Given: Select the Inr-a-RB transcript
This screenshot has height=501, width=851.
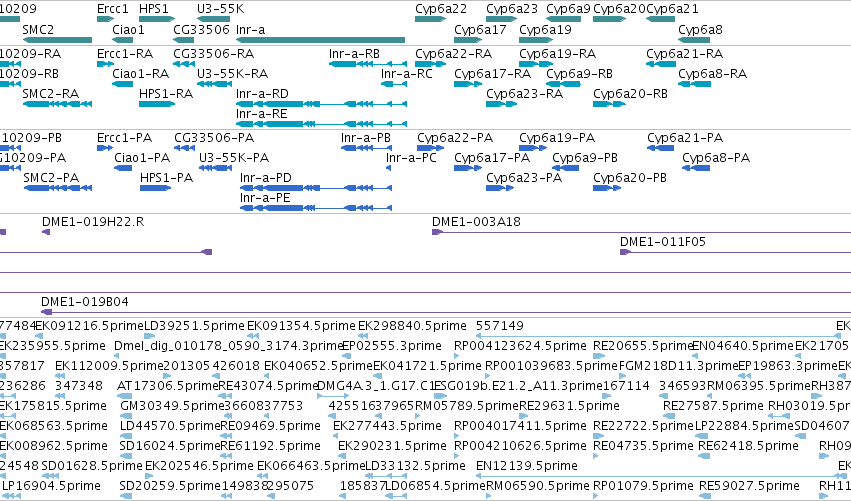Looking at the screenshot, I should pos(368,64).
